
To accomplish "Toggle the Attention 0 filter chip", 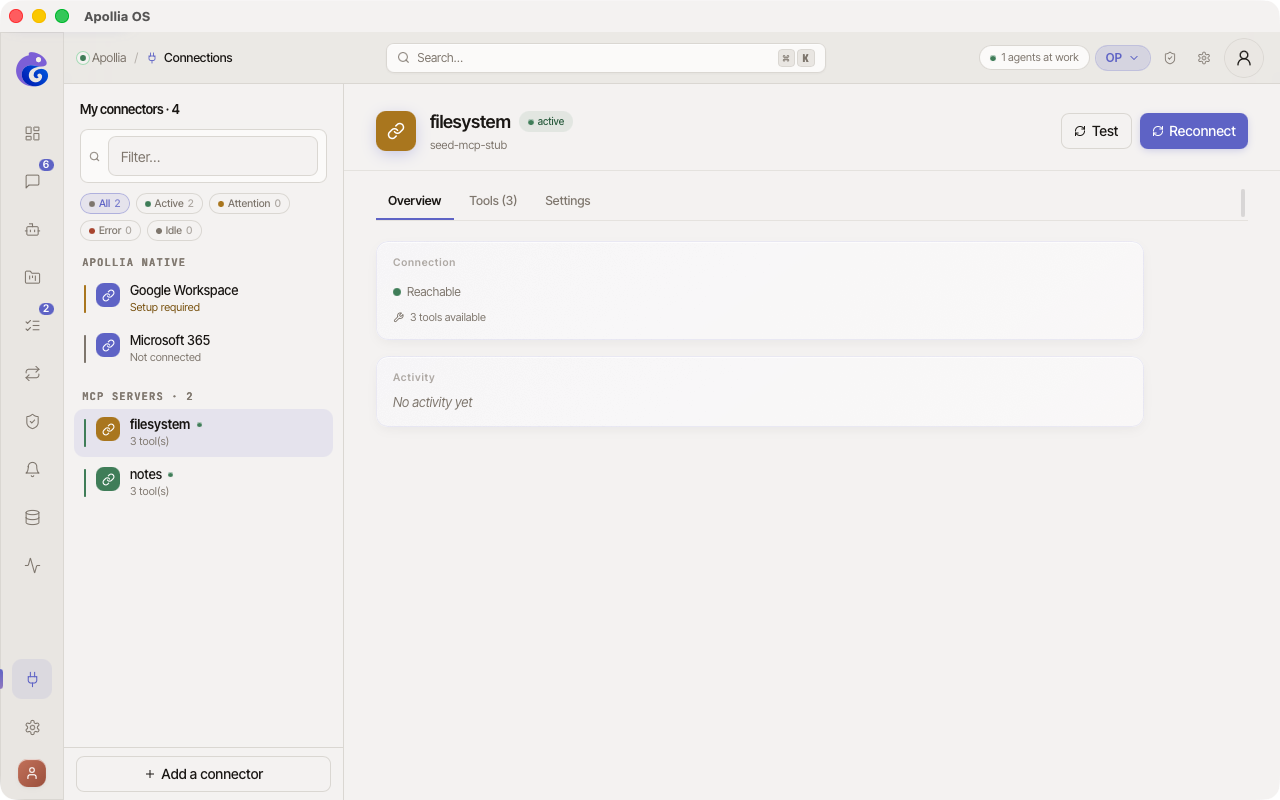I will pyautogui.click(x=250, y=204).
